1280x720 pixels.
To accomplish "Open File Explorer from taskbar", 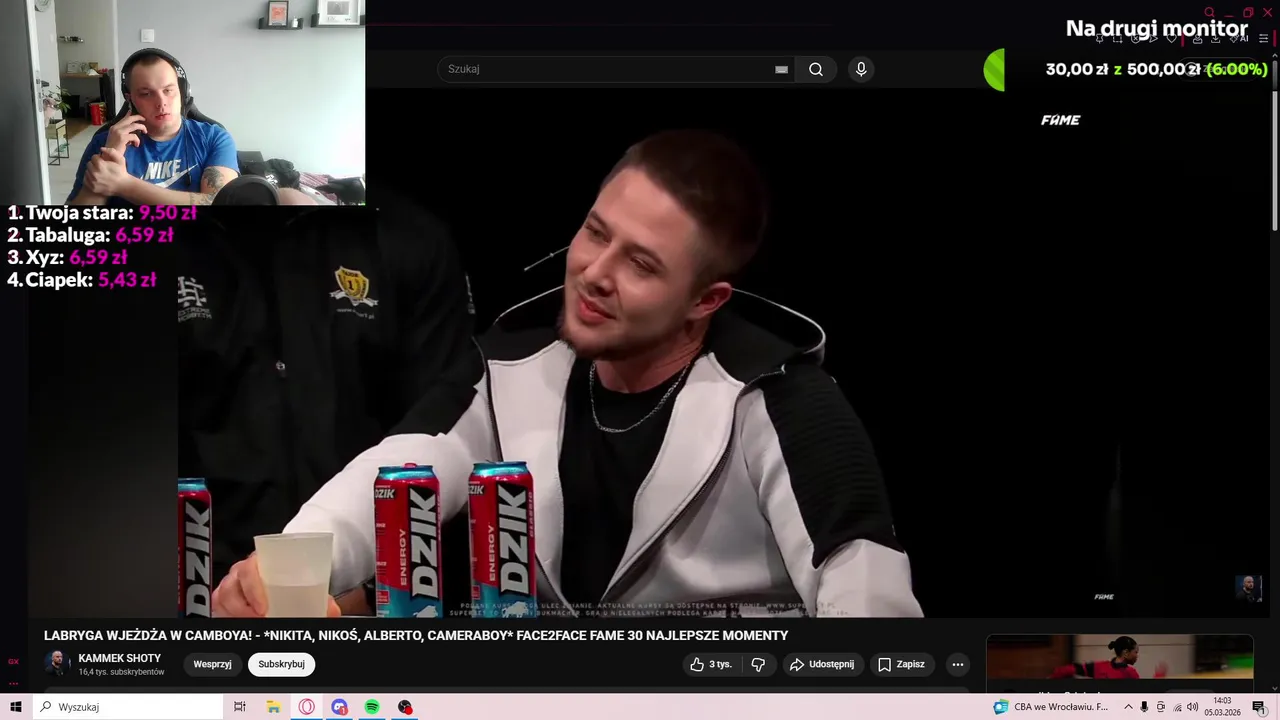I will [x=273, y=707].
